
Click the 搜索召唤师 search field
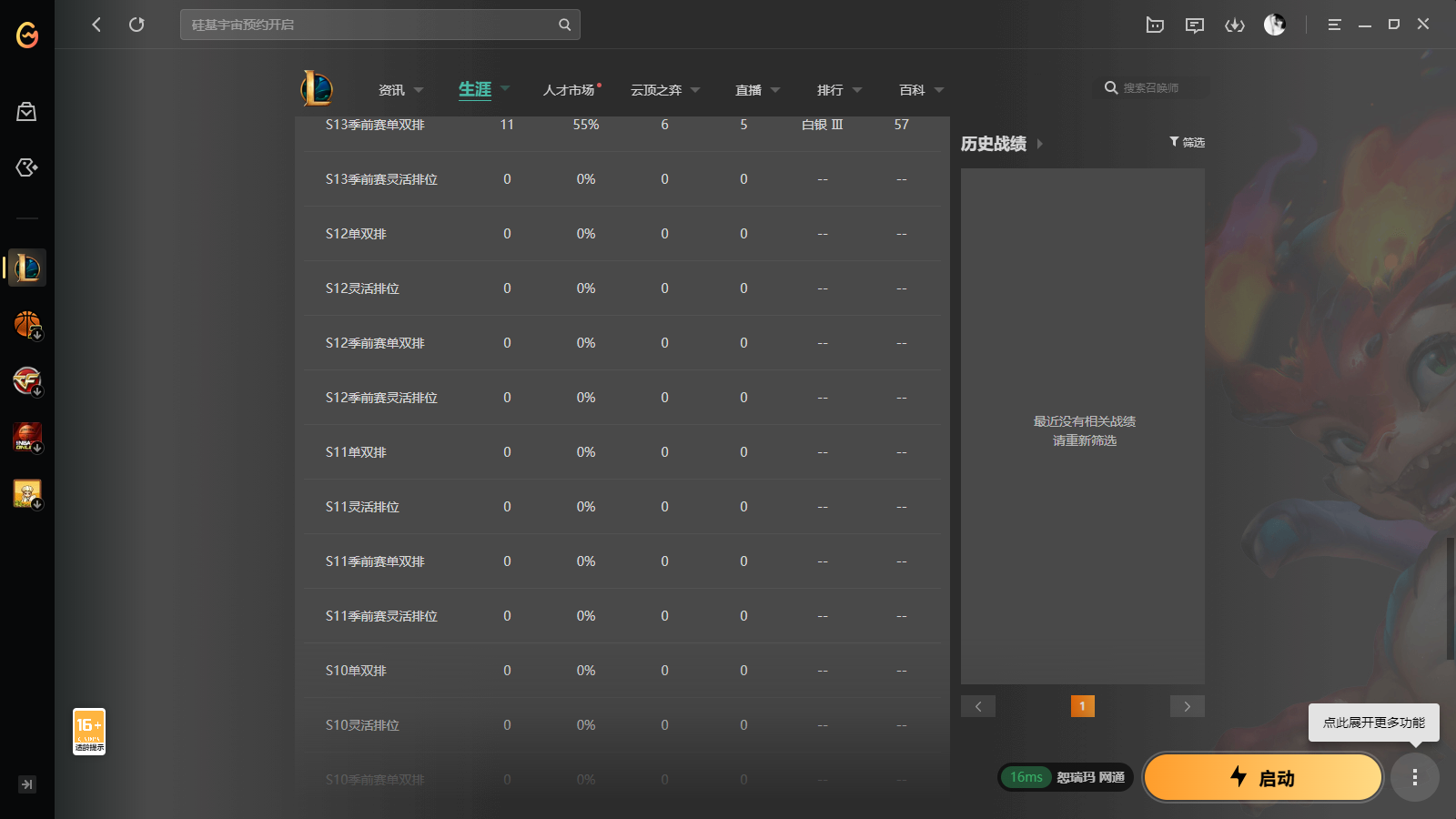[1151, 88]
